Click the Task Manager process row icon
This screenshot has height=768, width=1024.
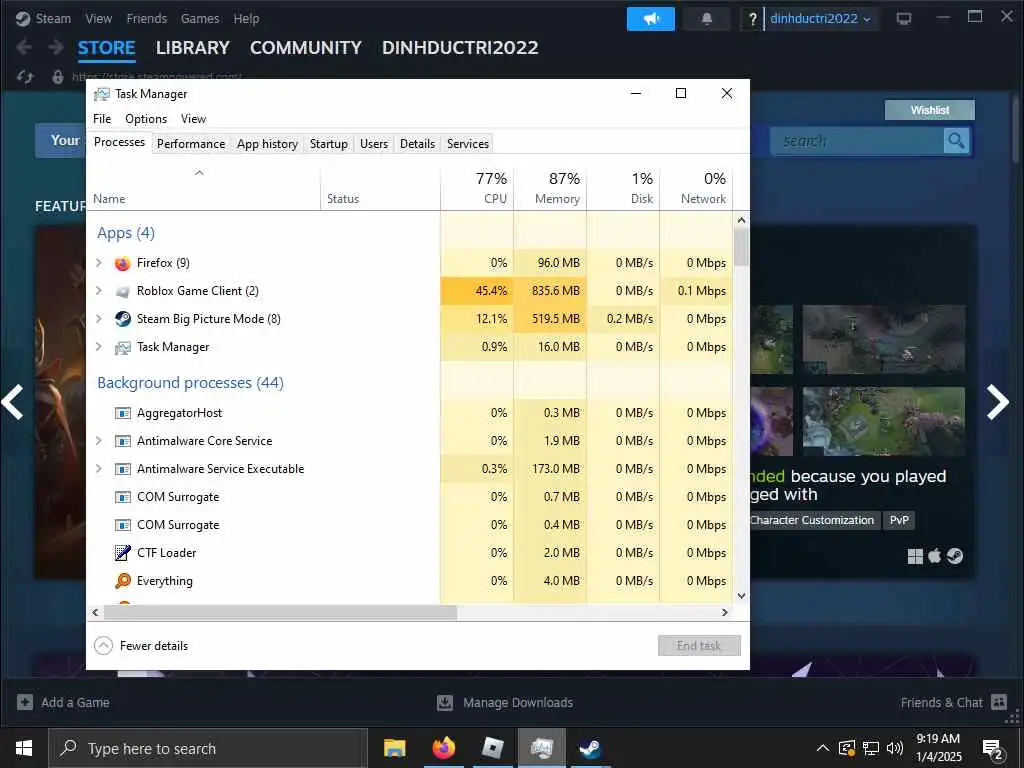(x=122, y=347)
